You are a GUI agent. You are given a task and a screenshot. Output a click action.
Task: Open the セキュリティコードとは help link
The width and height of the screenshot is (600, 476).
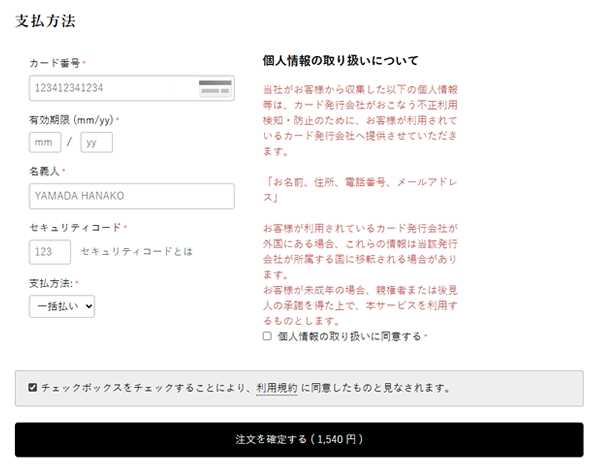[x=136, y=251]
